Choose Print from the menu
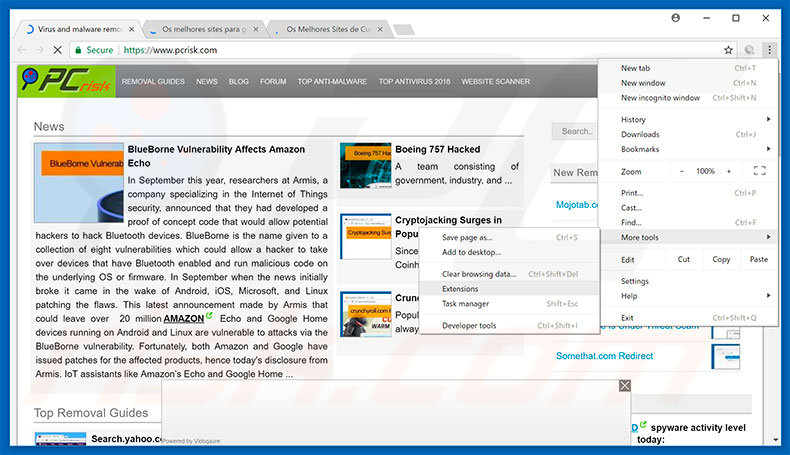This screenshot has height=455, width=790. [x=688, y=193]
